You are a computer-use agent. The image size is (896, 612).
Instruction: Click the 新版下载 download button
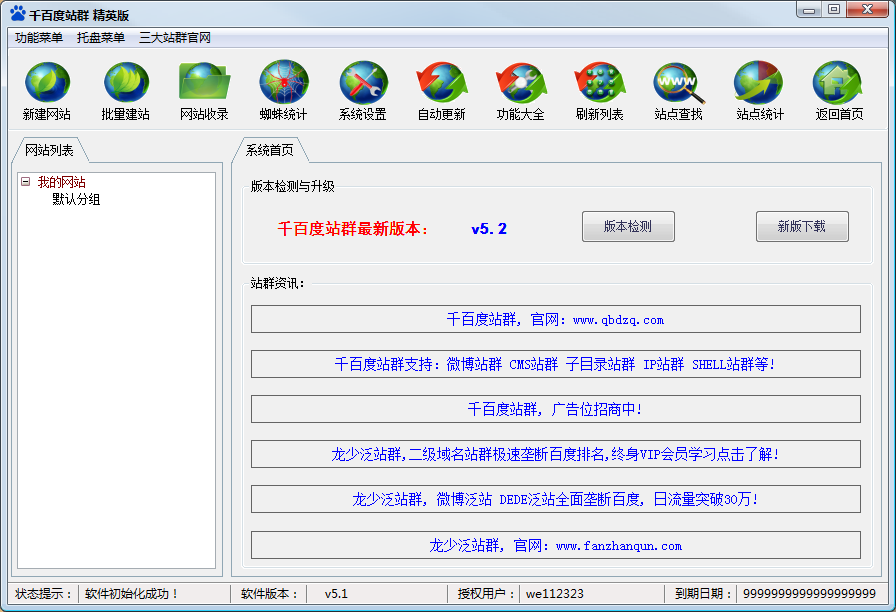pos(802,227)
